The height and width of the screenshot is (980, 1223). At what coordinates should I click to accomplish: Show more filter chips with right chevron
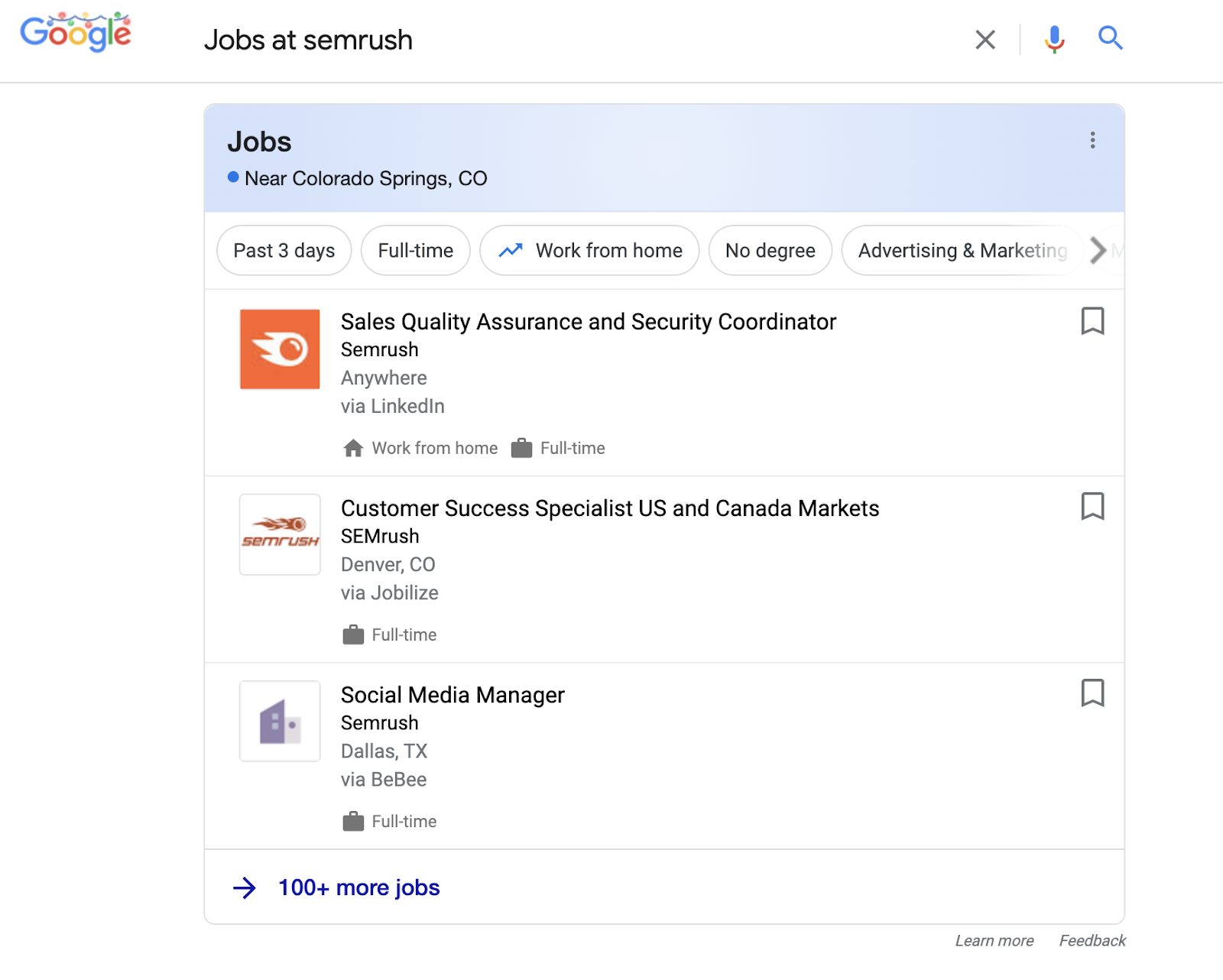pyautogui.click(x=1098, y=250)
